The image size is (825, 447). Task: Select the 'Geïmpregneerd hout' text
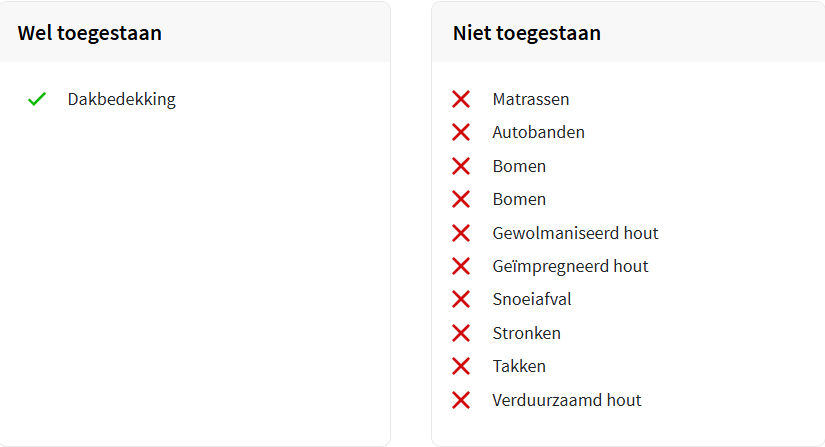(570, 266)
